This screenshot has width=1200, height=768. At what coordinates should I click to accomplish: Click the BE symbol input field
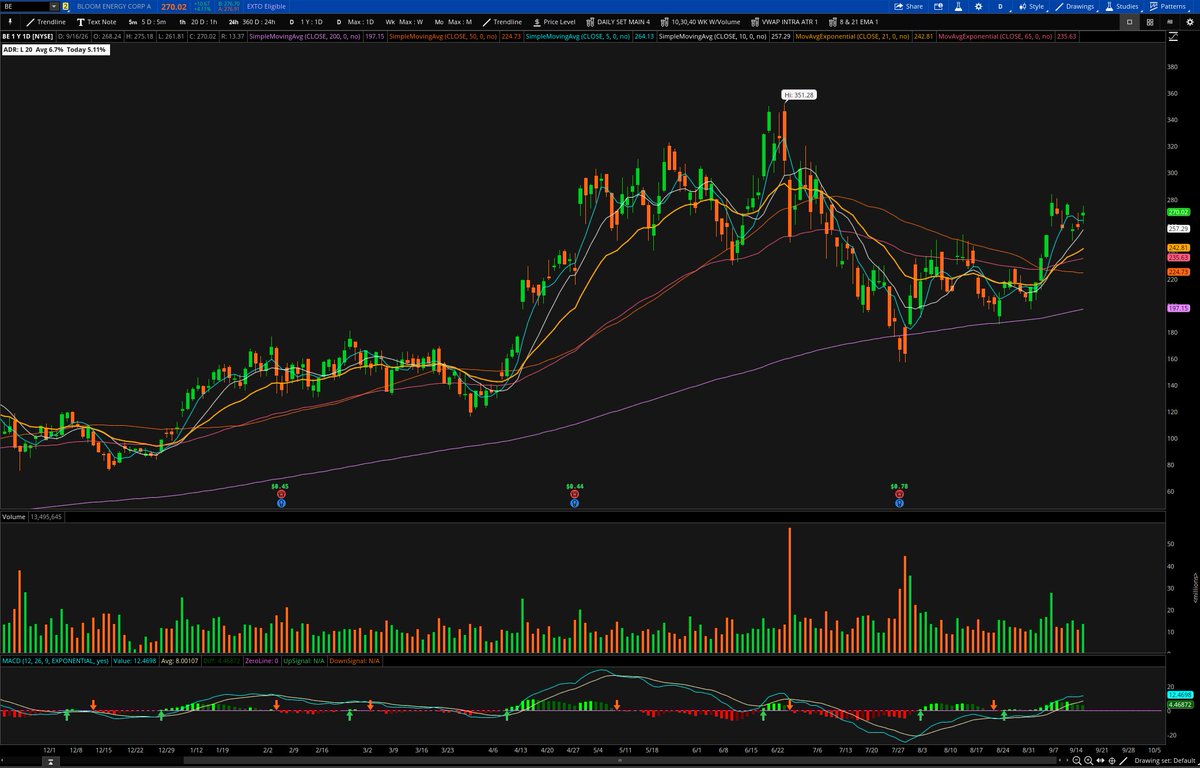click(25, 6)
